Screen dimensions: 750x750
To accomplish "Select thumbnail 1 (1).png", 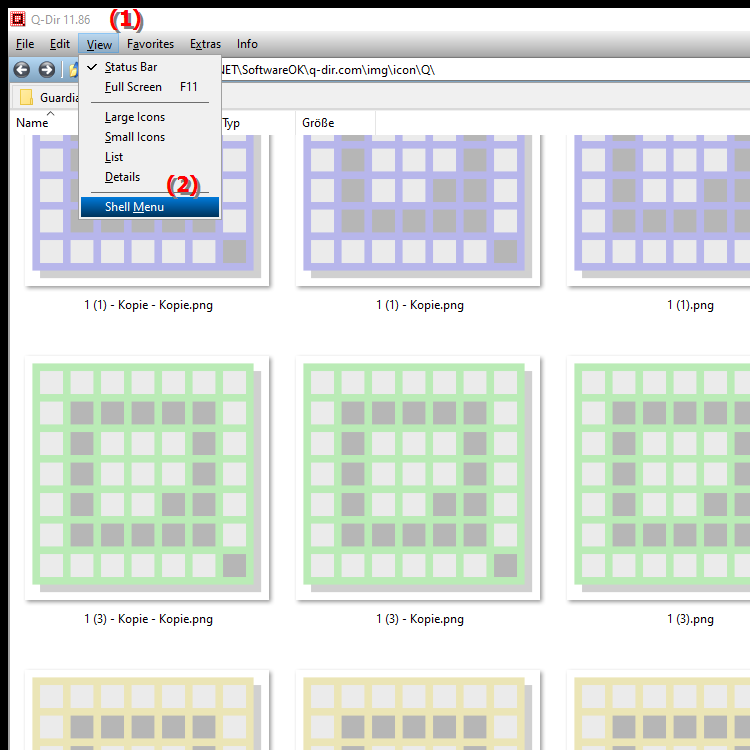I will tap(659, 210).
